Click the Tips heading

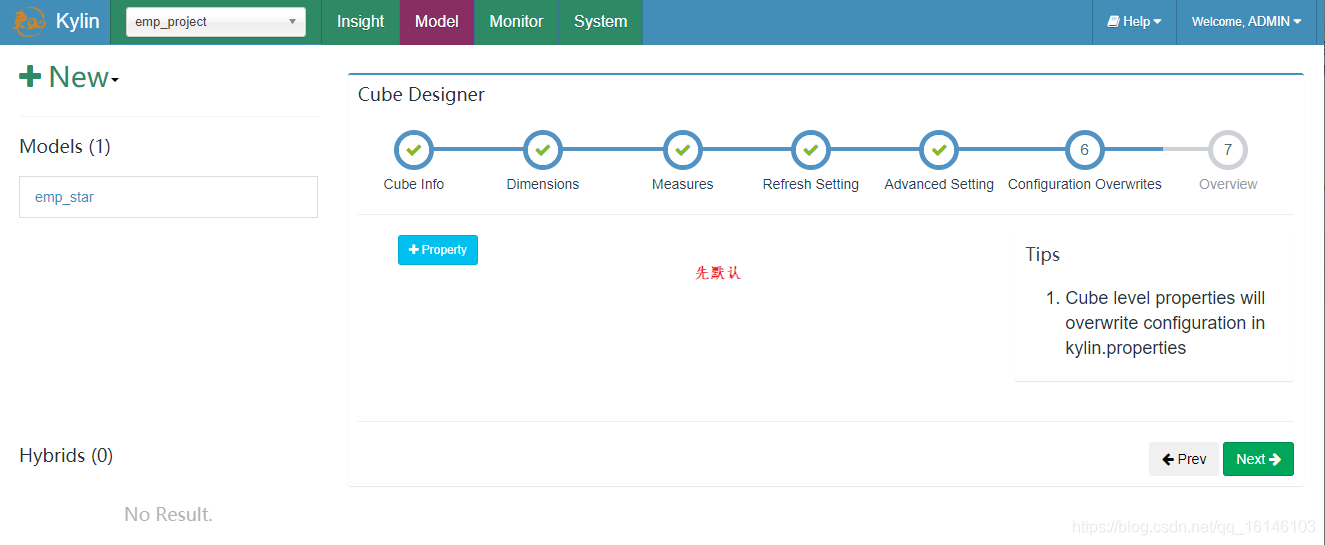point(1042,254)
